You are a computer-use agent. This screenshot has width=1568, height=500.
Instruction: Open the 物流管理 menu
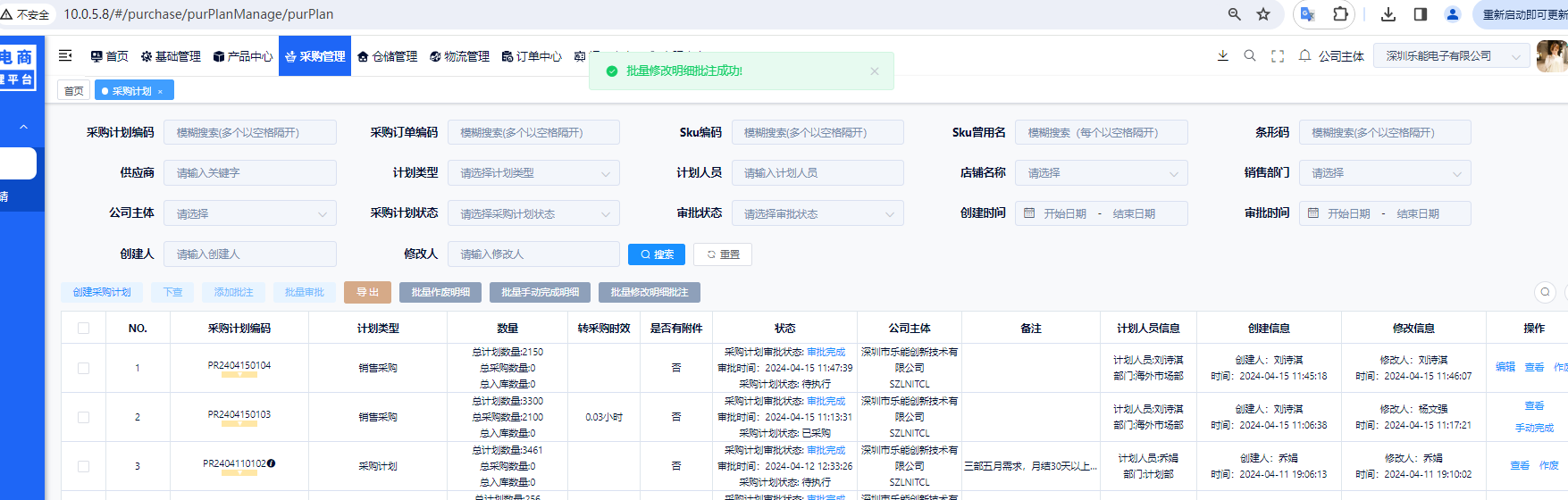459,56
